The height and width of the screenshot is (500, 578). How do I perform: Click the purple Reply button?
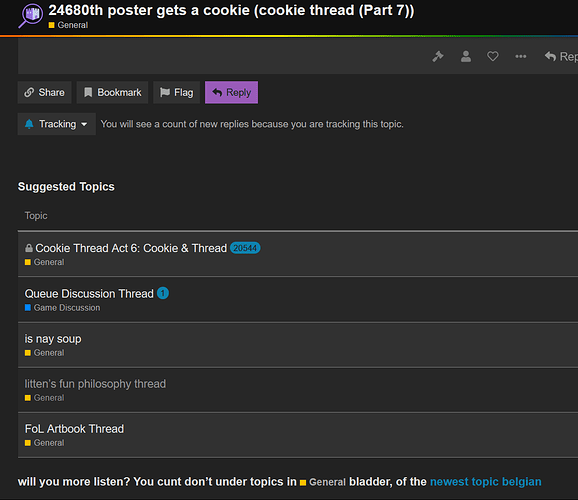pyautogui.click(x=231, y=92)
